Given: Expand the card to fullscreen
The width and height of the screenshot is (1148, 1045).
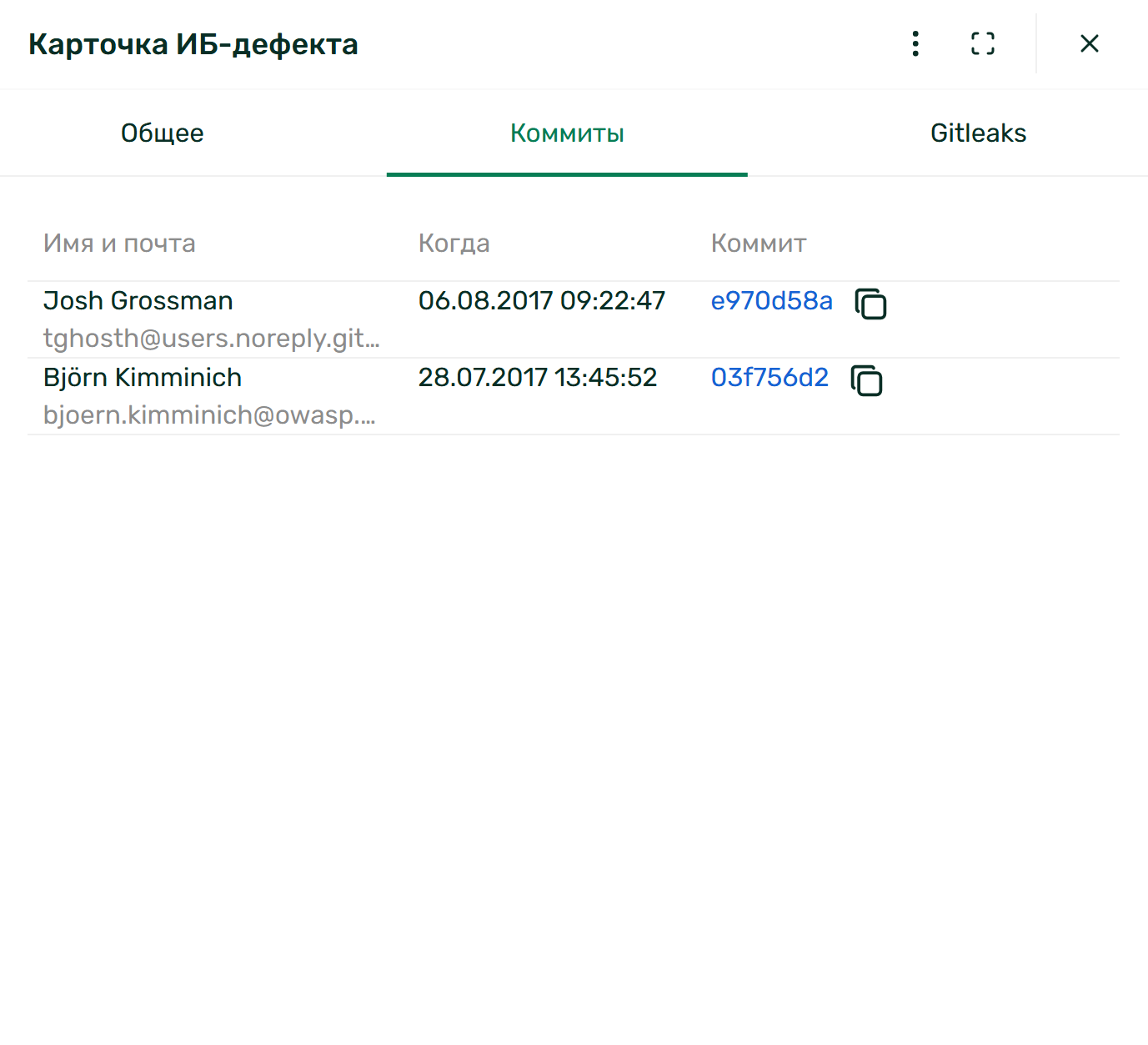Looking at the screenshot, I should (x=983, y=43).
